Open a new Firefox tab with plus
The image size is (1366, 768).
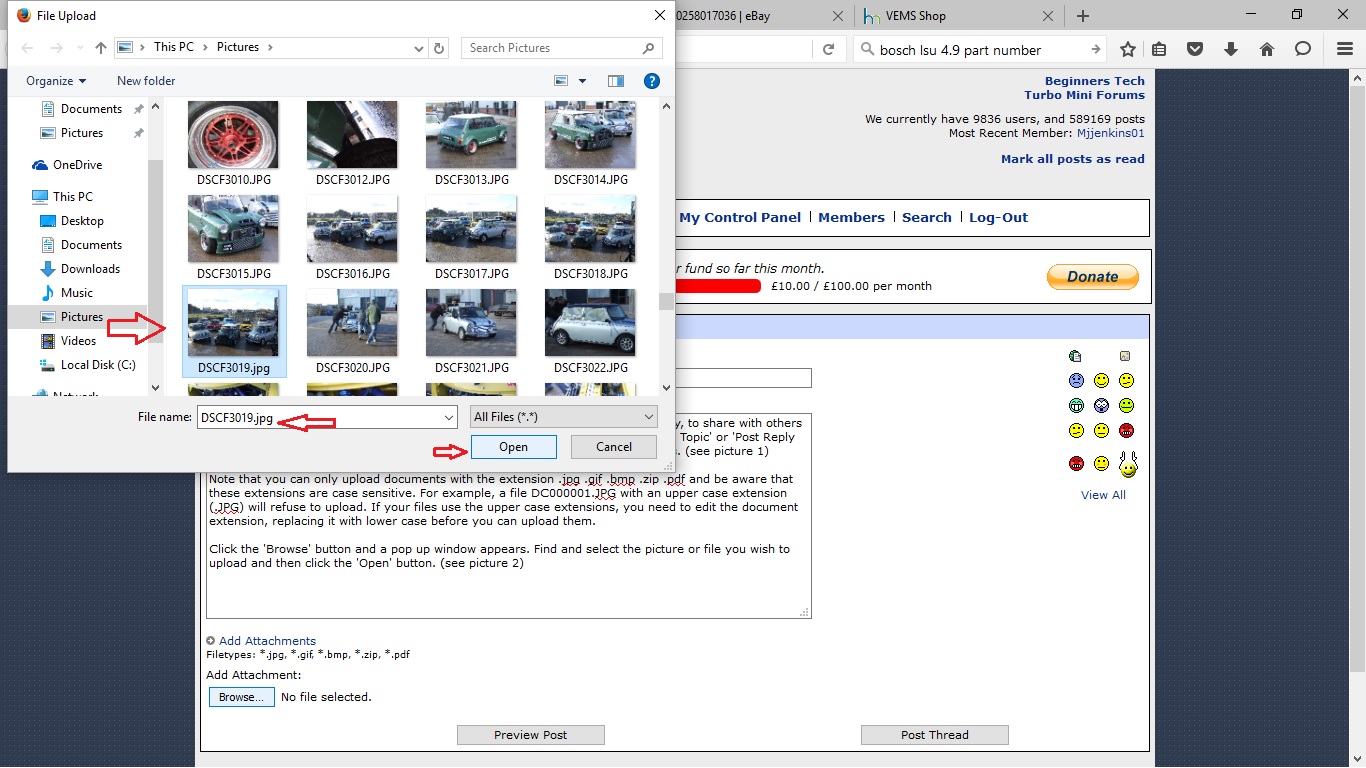click(x=1083, y=16)
